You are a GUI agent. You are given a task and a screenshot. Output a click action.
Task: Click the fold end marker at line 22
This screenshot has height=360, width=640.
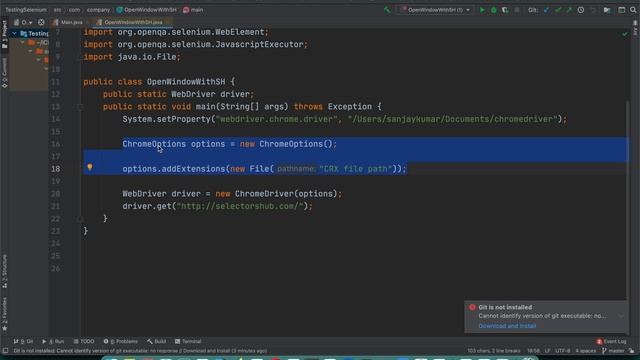click(80, 219)
